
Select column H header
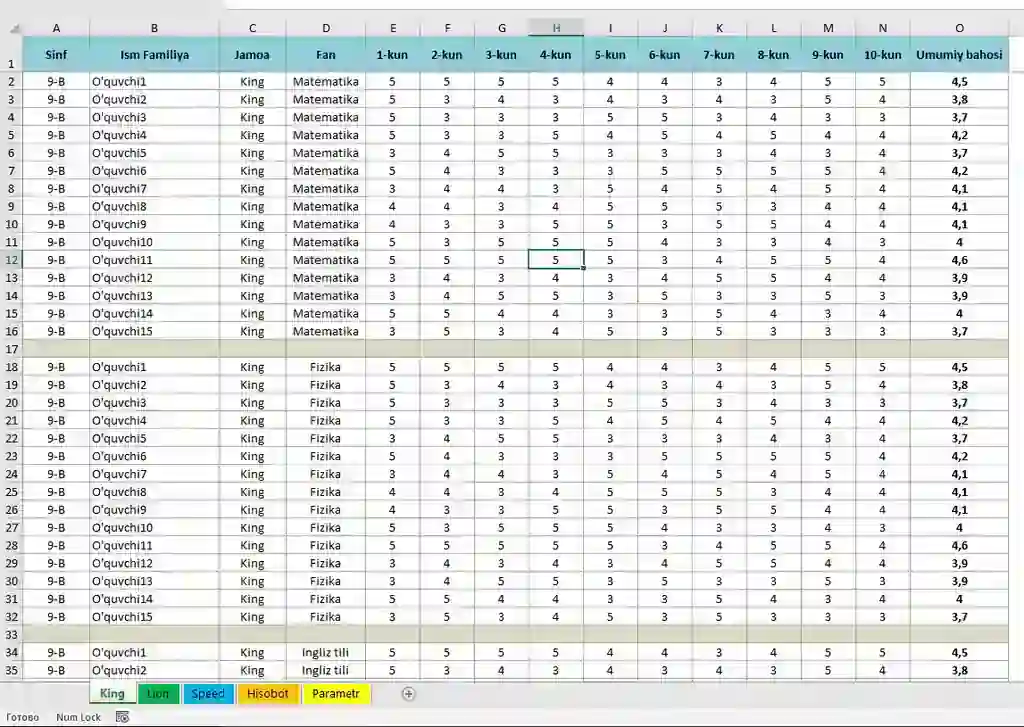(x=556, y=28)
